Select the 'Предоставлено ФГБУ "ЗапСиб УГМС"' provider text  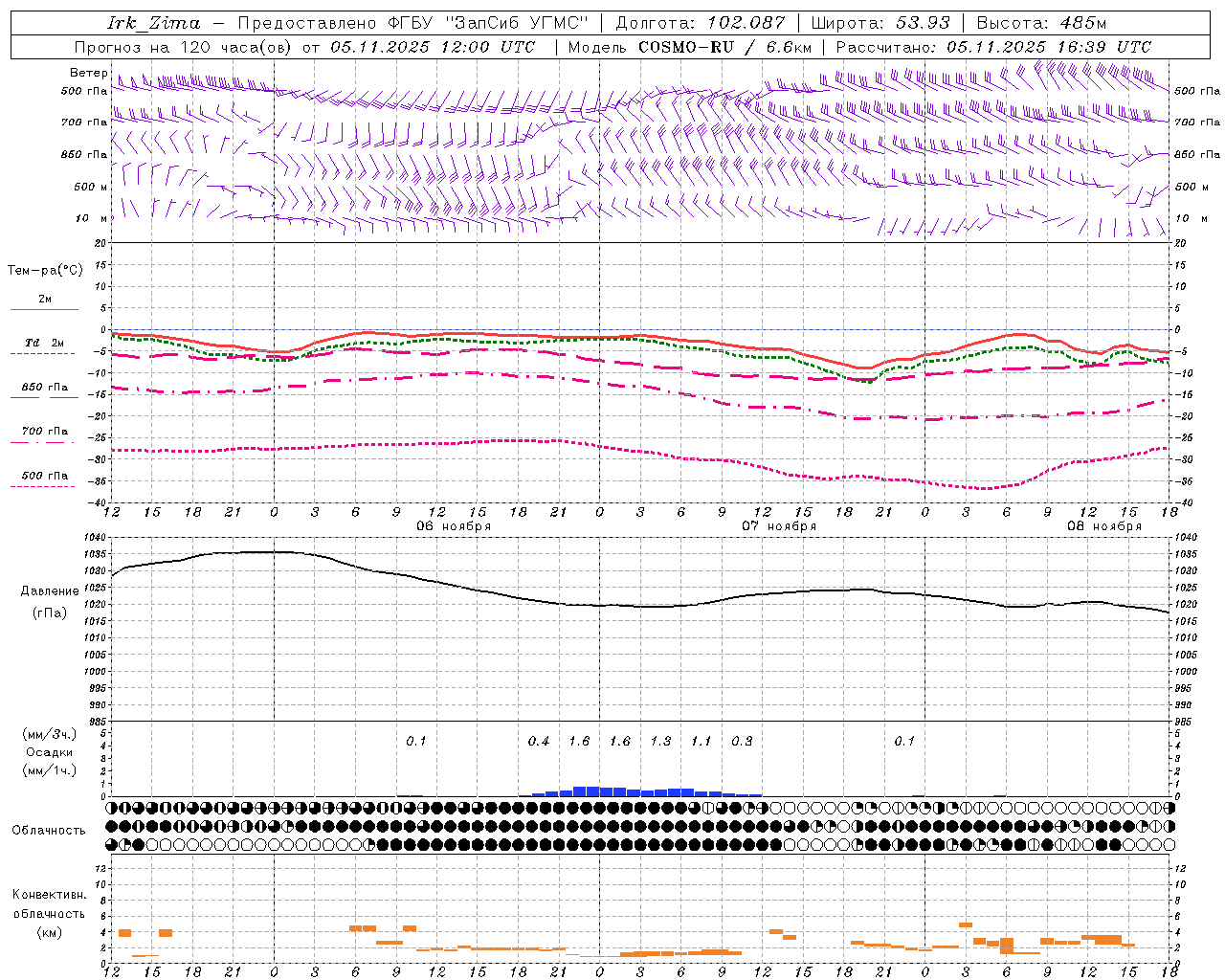point(412,23)
